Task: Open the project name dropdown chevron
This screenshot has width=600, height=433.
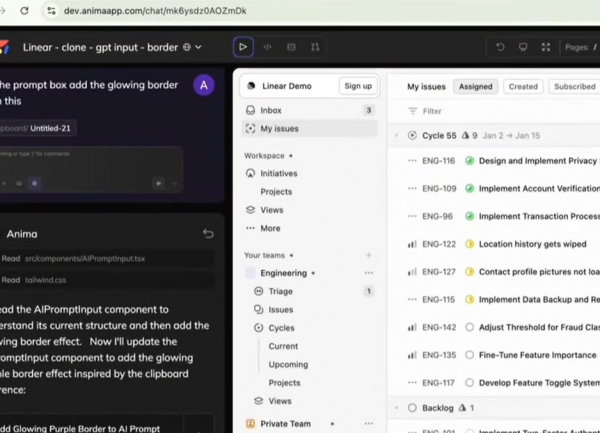Action: coord(199,47)
